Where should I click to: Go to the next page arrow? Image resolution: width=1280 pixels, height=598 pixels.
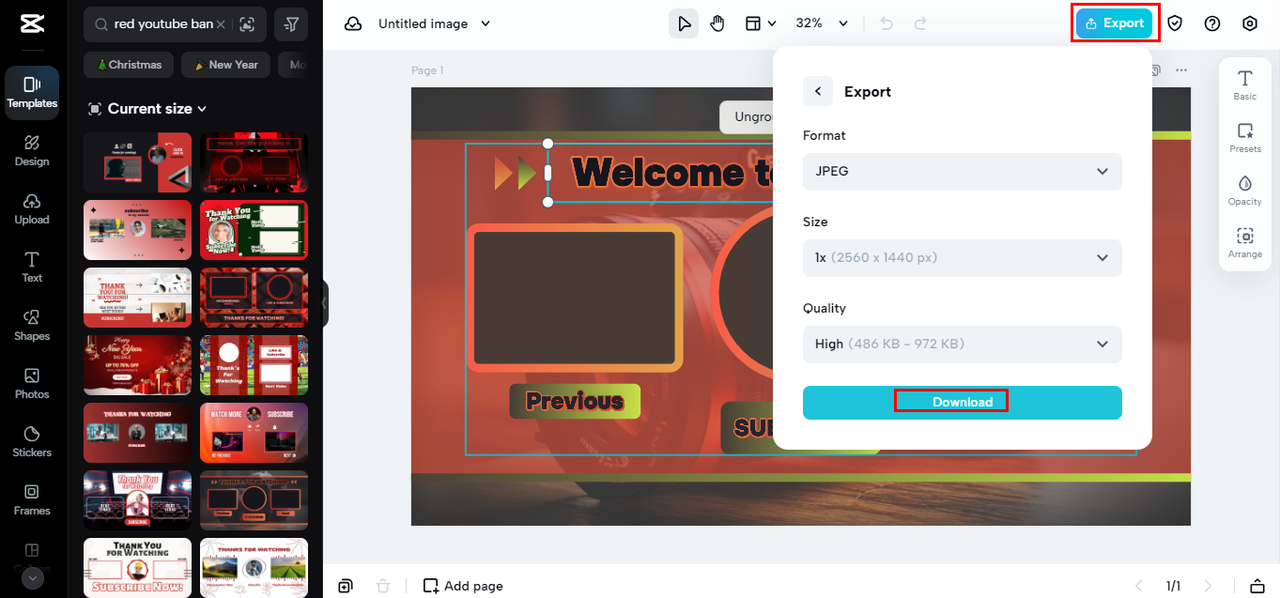point(1208,586)
